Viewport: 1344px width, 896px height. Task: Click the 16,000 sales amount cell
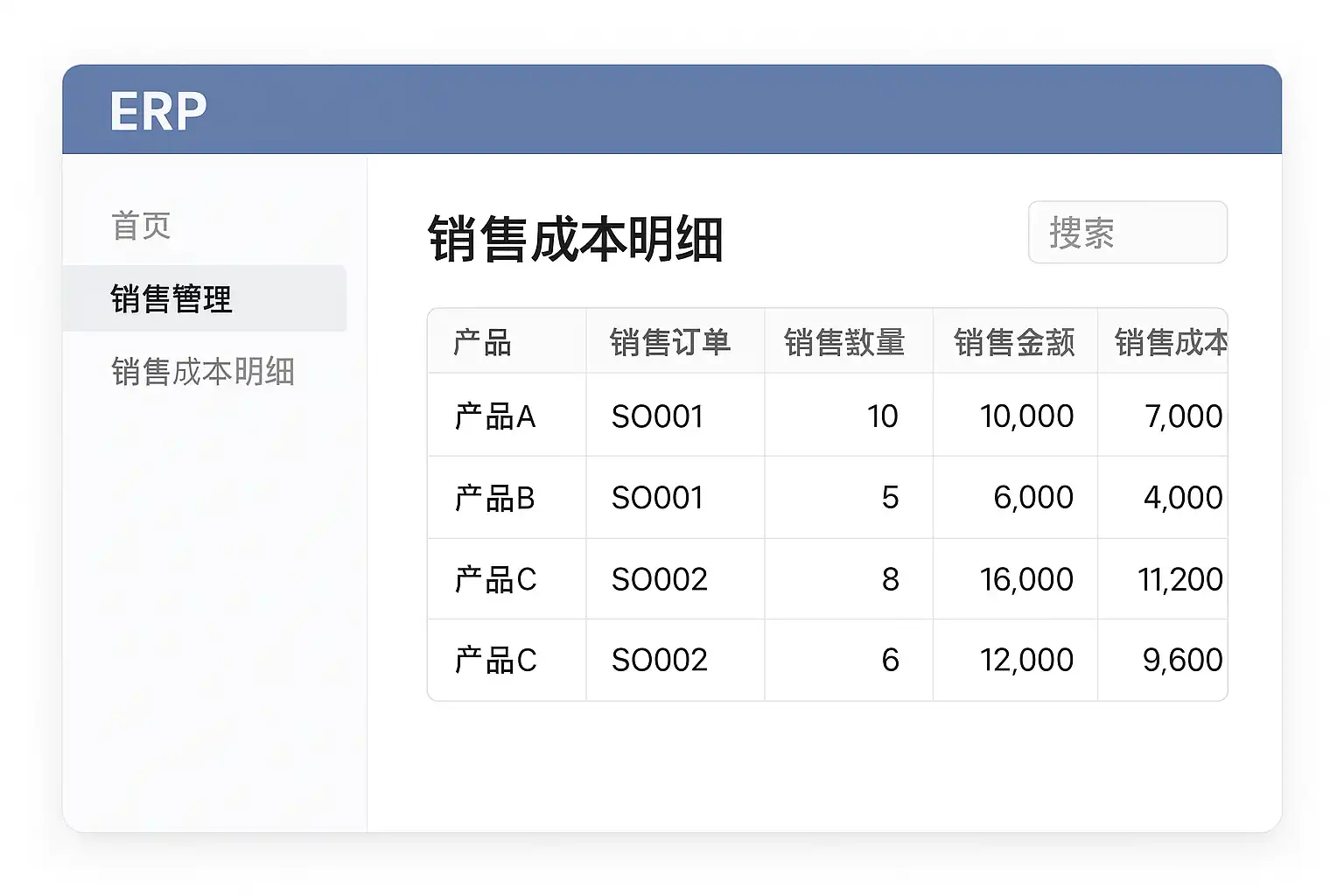tap(1026, 579)
